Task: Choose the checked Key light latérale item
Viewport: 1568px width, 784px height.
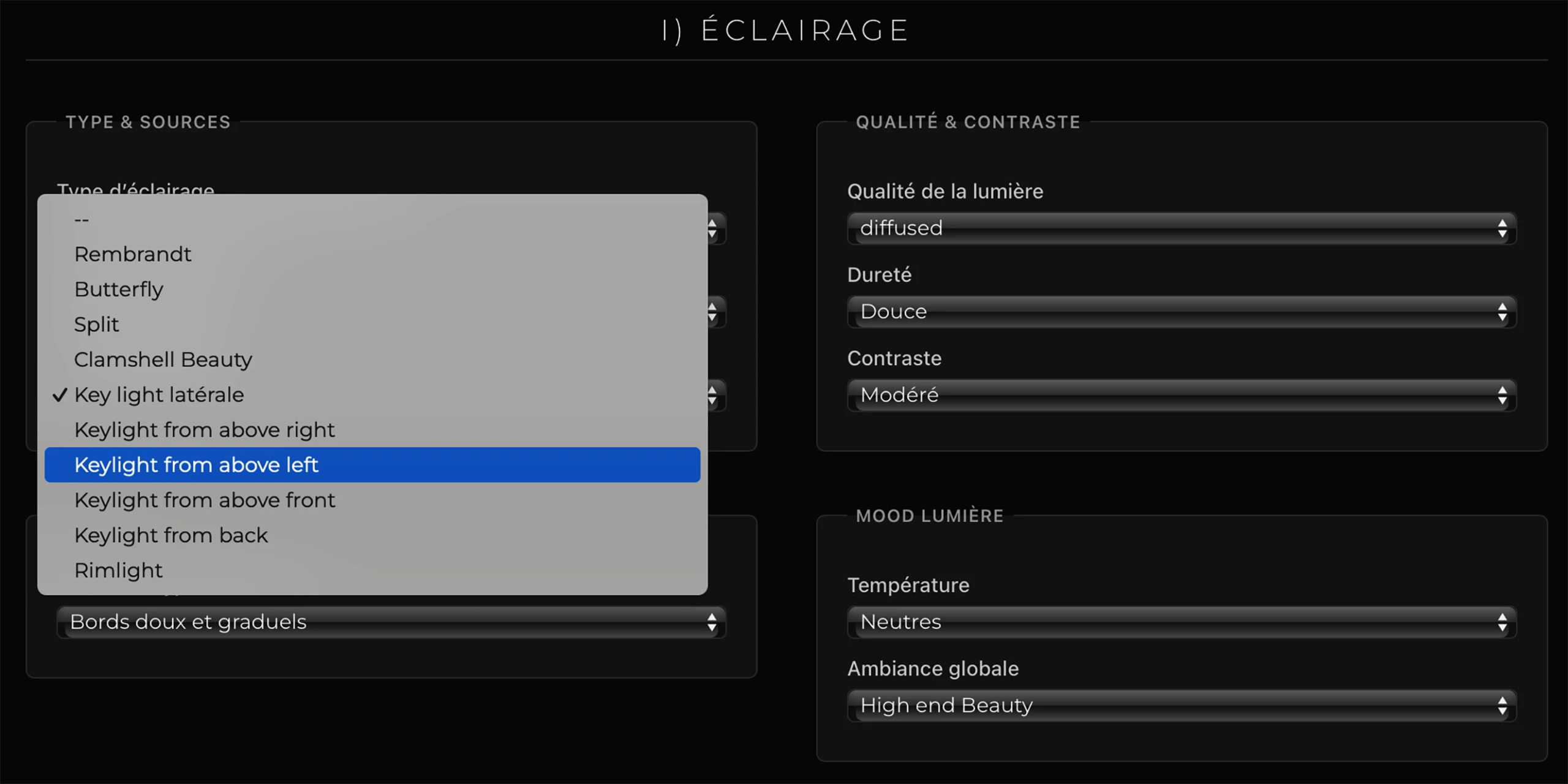Action: pyautogui.click(x=159, y=395)
